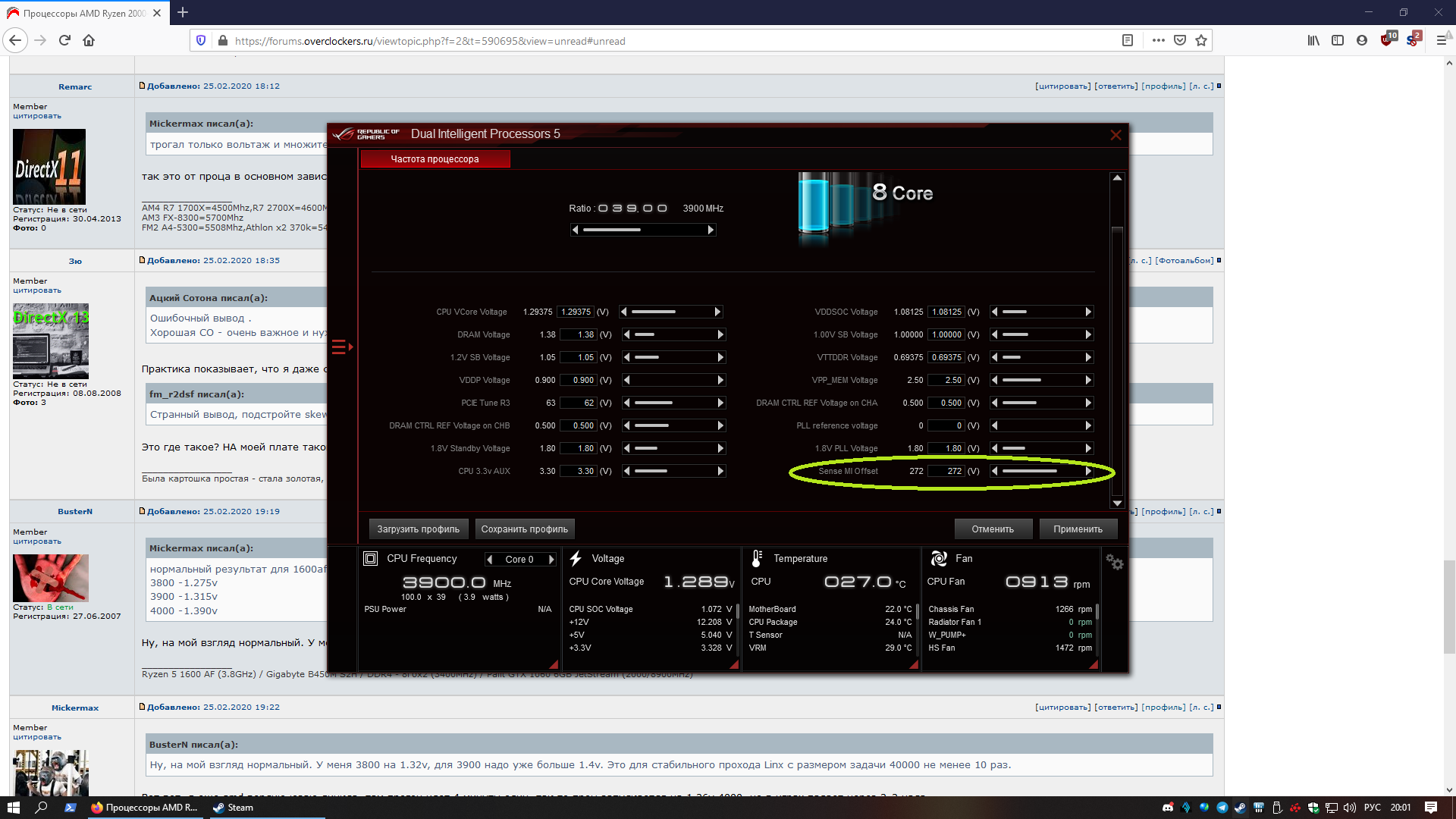Increase Sense MI Offset with right arrow
The height and width of the screenshot is (819, 1456).
click(1088, 471)
